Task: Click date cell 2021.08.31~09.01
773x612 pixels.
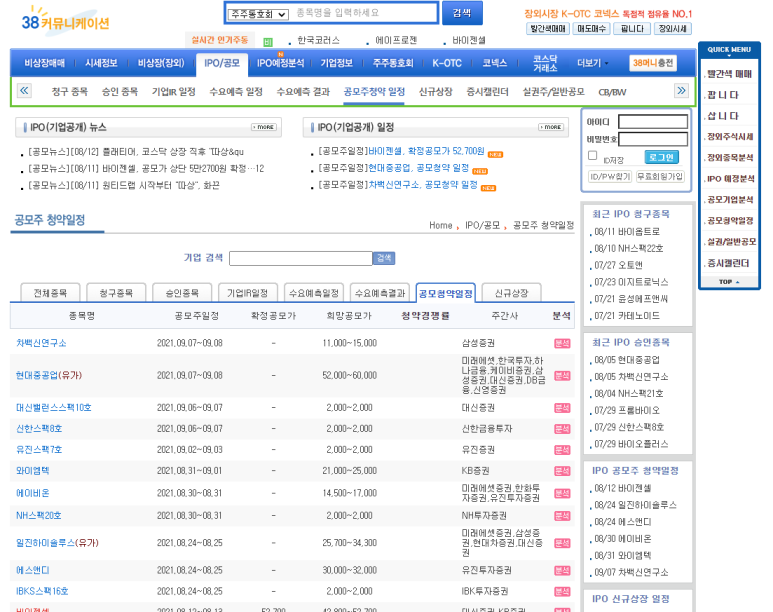Action: click(x=190, y=471)
